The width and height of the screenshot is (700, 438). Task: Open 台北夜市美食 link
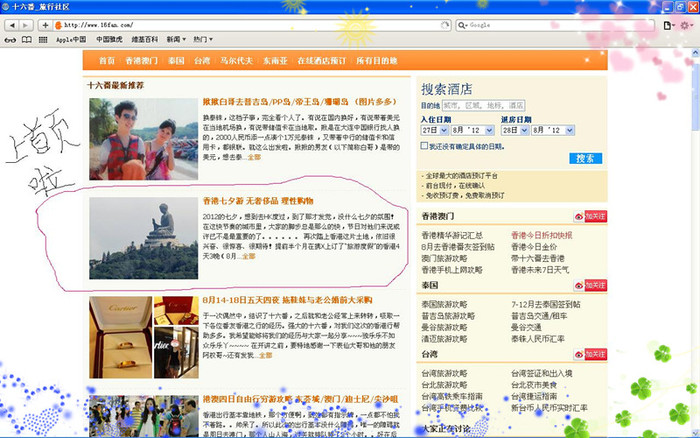click(534, 385)
